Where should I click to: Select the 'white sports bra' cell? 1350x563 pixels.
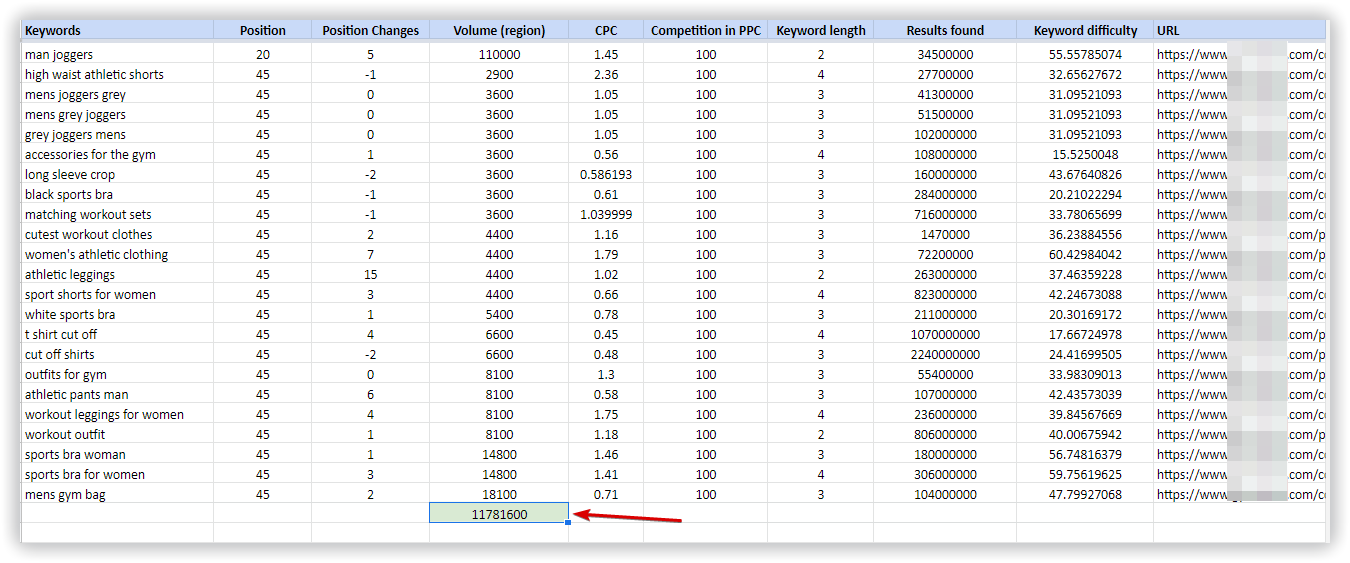coord(117,314)
